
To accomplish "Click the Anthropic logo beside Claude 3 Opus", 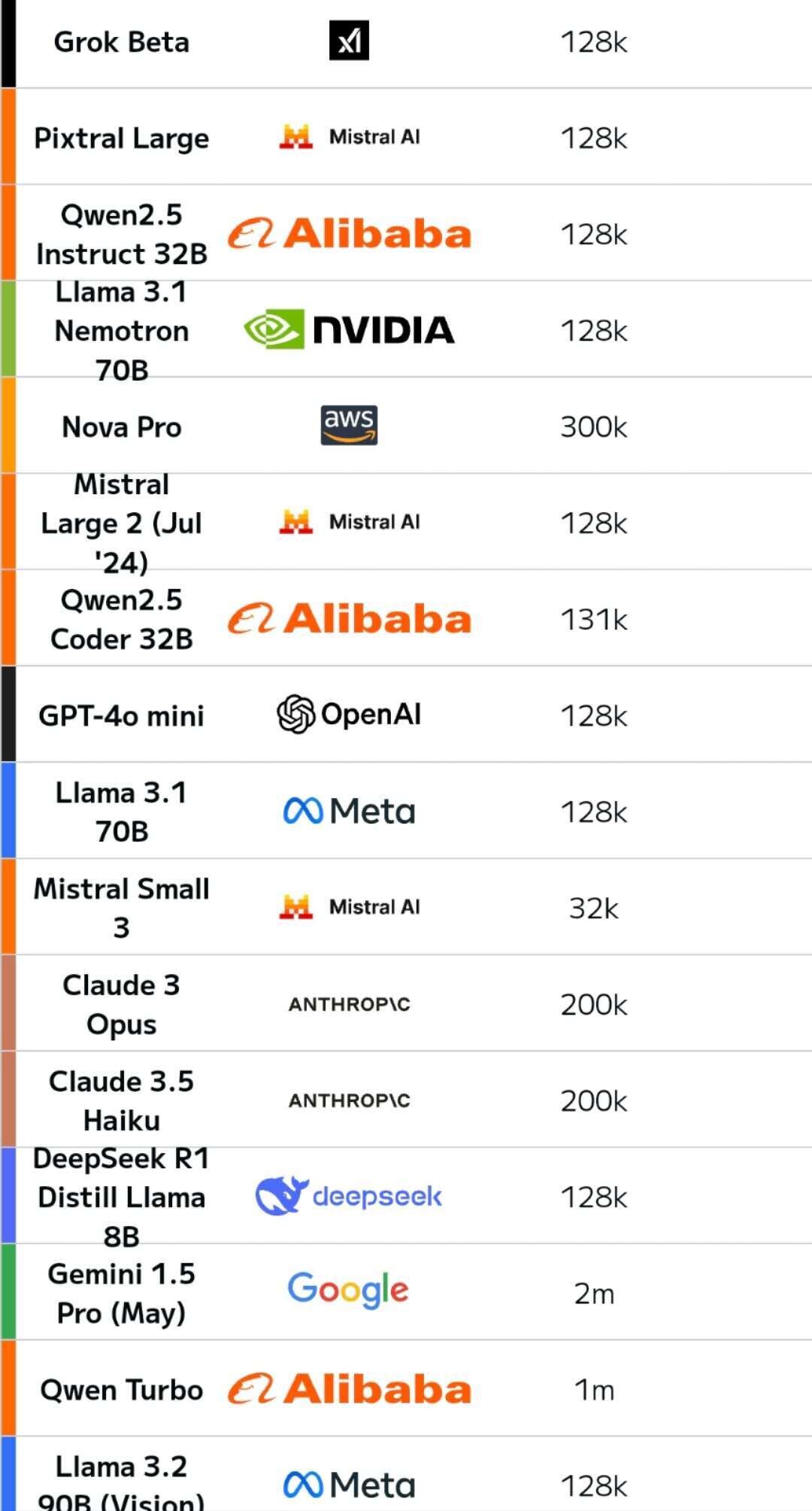I will click(350, 1004).
